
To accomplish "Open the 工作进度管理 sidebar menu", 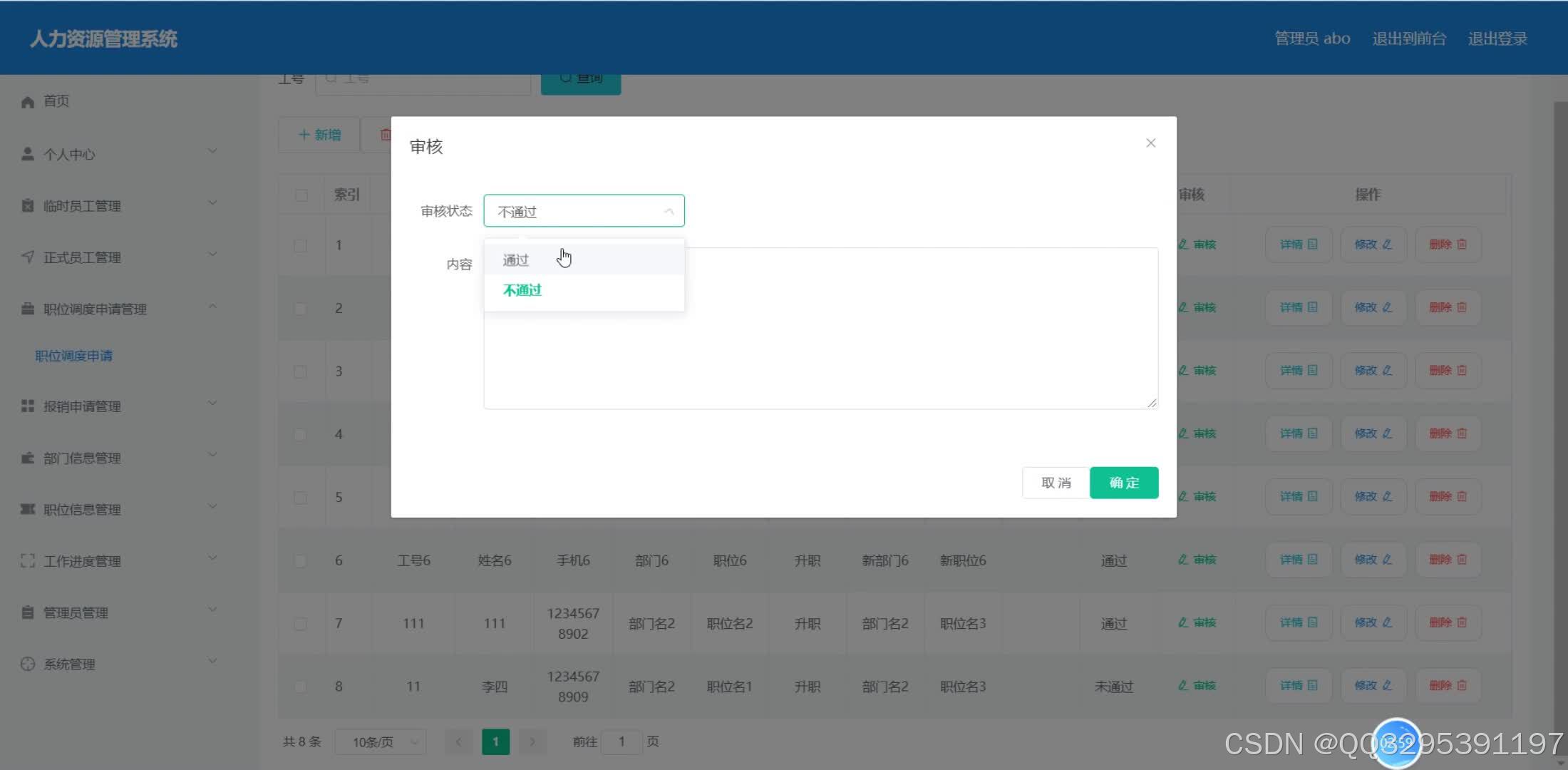I will coord(82,561).
